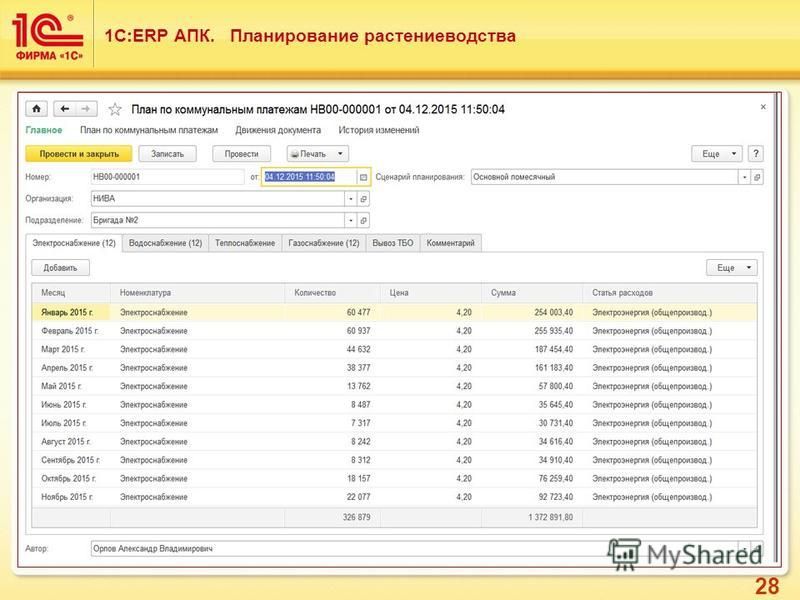Add document to favorites with star

(x=115, y=109)
